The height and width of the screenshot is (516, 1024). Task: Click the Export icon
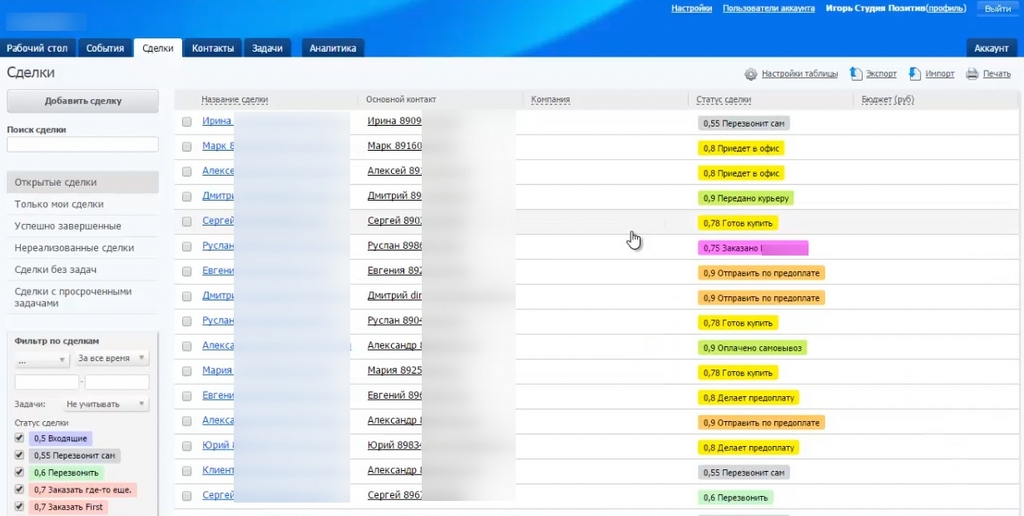click(856, 74)
